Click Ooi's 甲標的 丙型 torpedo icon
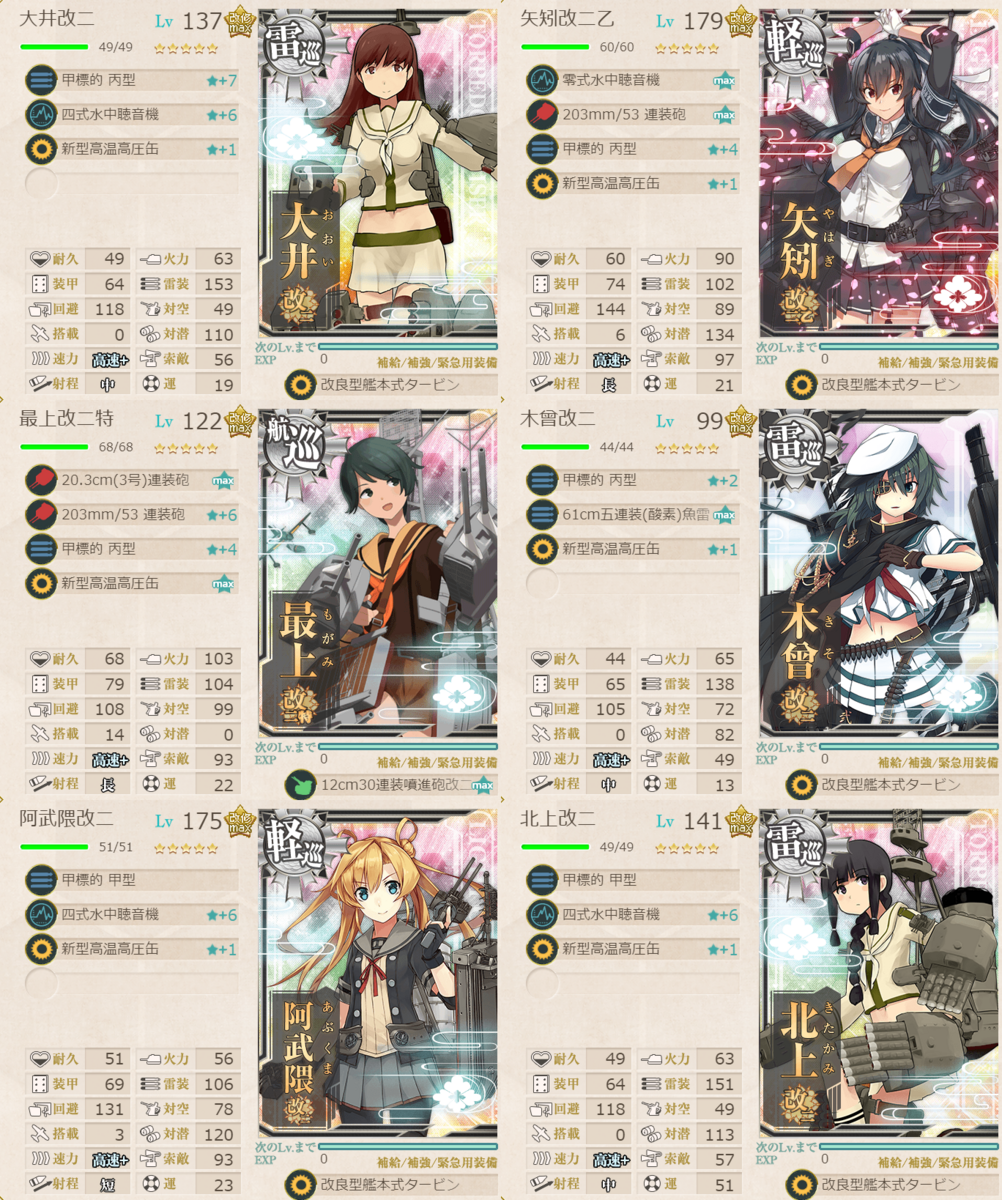The width and height of the screenshot is (1002, 1200). click(x=41, y=80)
